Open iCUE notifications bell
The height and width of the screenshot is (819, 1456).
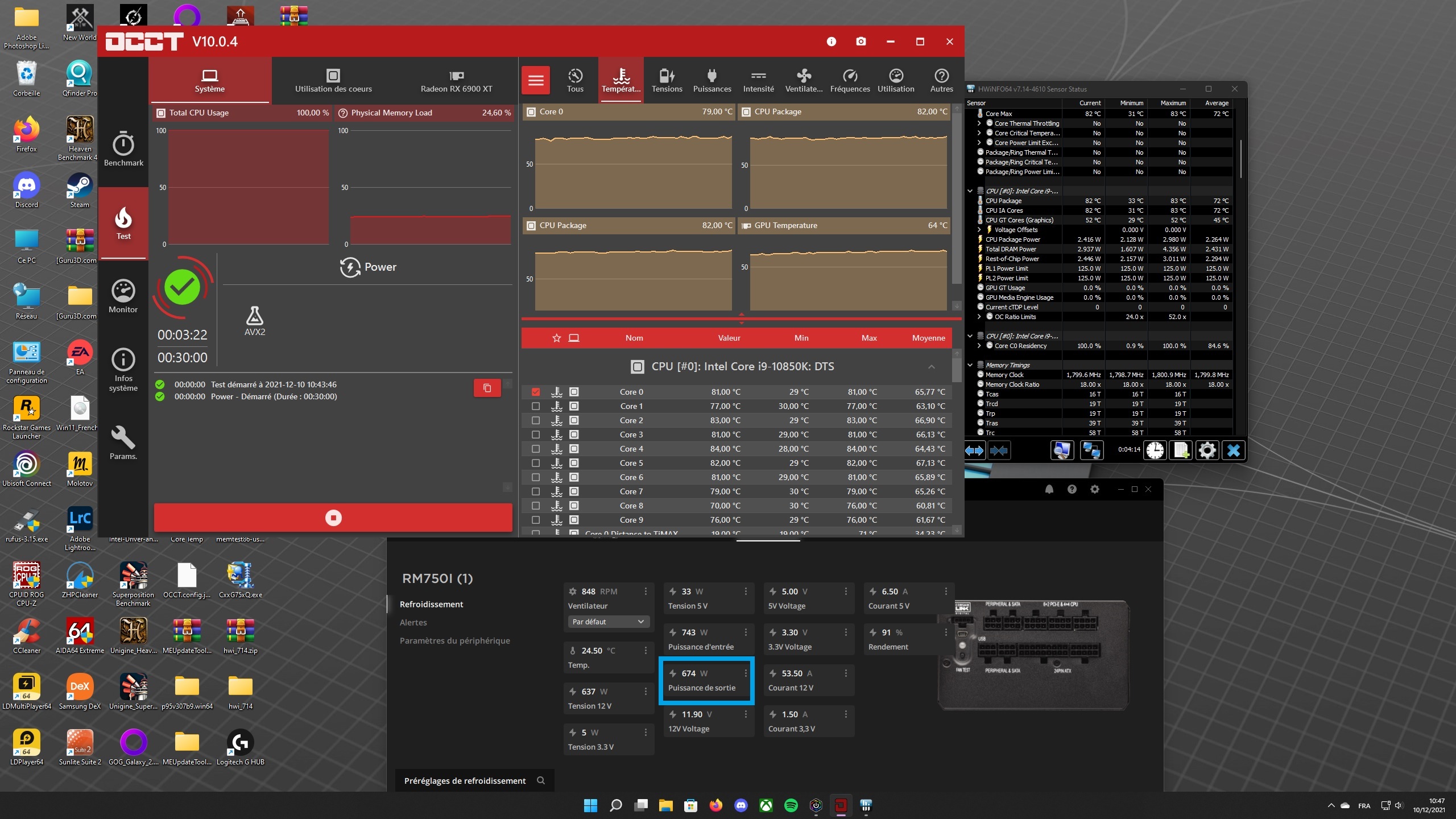(1049, 489)
